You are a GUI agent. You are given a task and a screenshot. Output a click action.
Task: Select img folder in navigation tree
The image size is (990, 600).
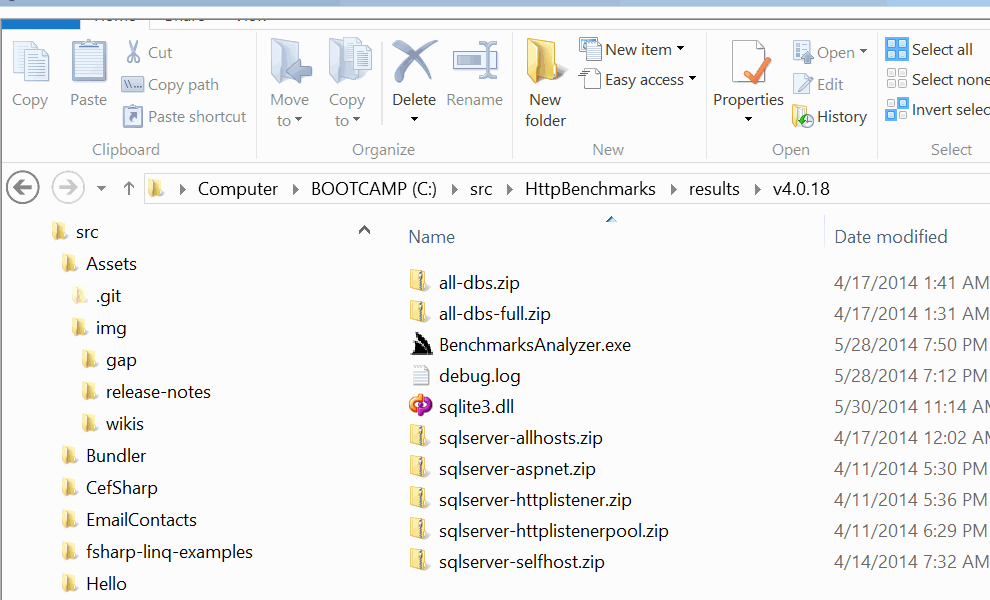coord(110,328)
